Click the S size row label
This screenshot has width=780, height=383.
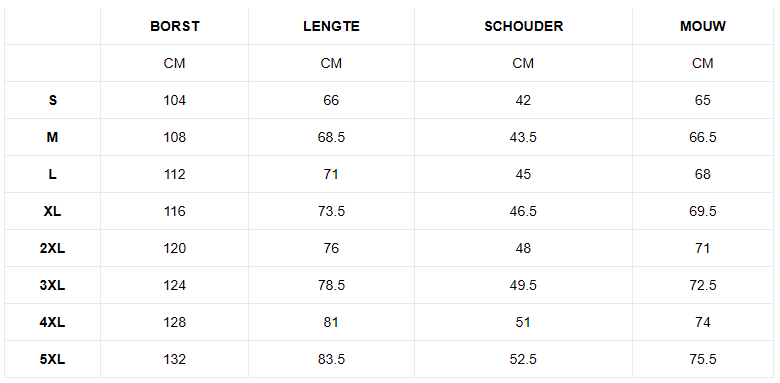pyautogui.click(x=53, y=100)
